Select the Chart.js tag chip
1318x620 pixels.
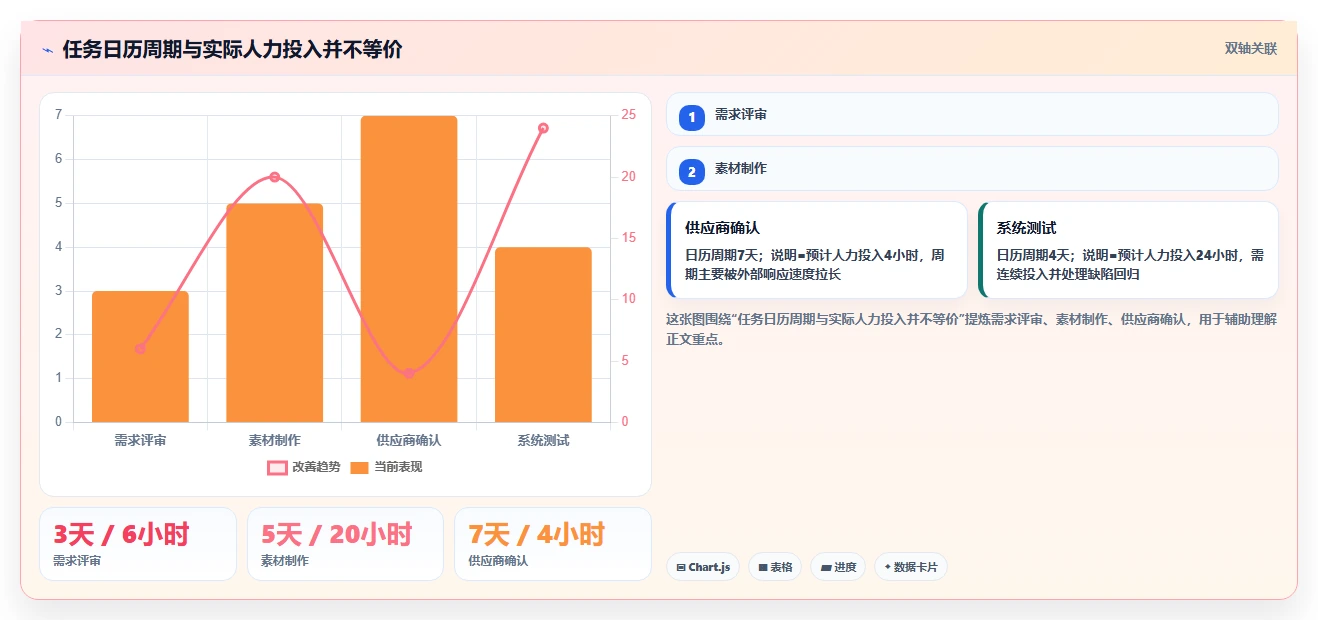point(703,567)
